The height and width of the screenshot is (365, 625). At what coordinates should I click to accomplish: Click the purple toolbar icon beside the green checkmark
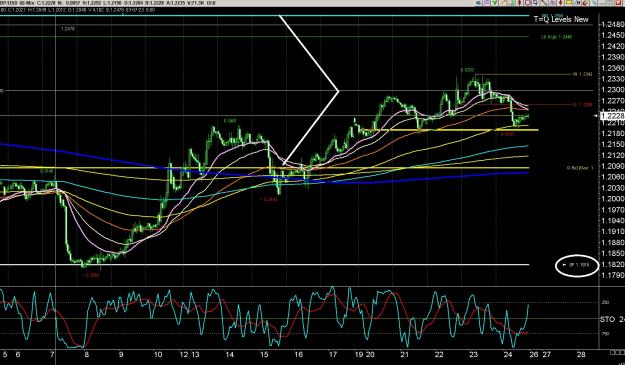coord(486,2)
